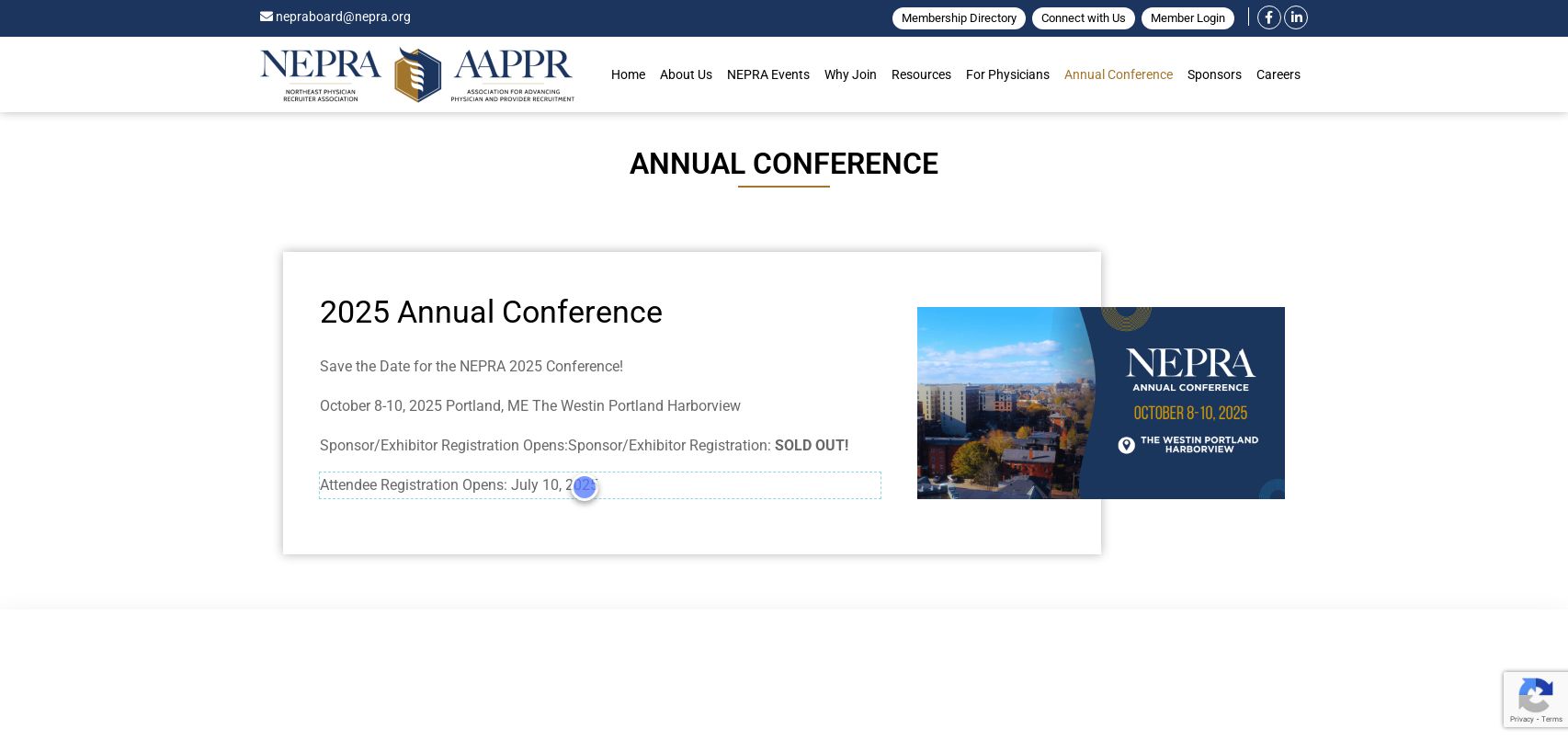This screenshot has height=740, width=1568.
Task: Click Connect with Us button
Action: (1083, 18)
